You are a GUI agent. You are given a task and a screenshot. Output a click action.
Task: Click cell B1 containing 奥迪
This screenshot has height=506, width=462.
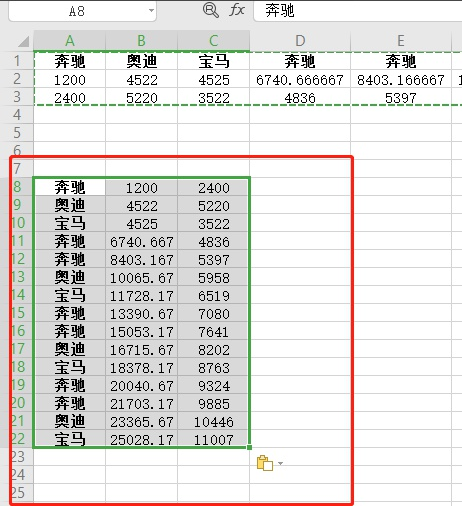tap(141, 61)
